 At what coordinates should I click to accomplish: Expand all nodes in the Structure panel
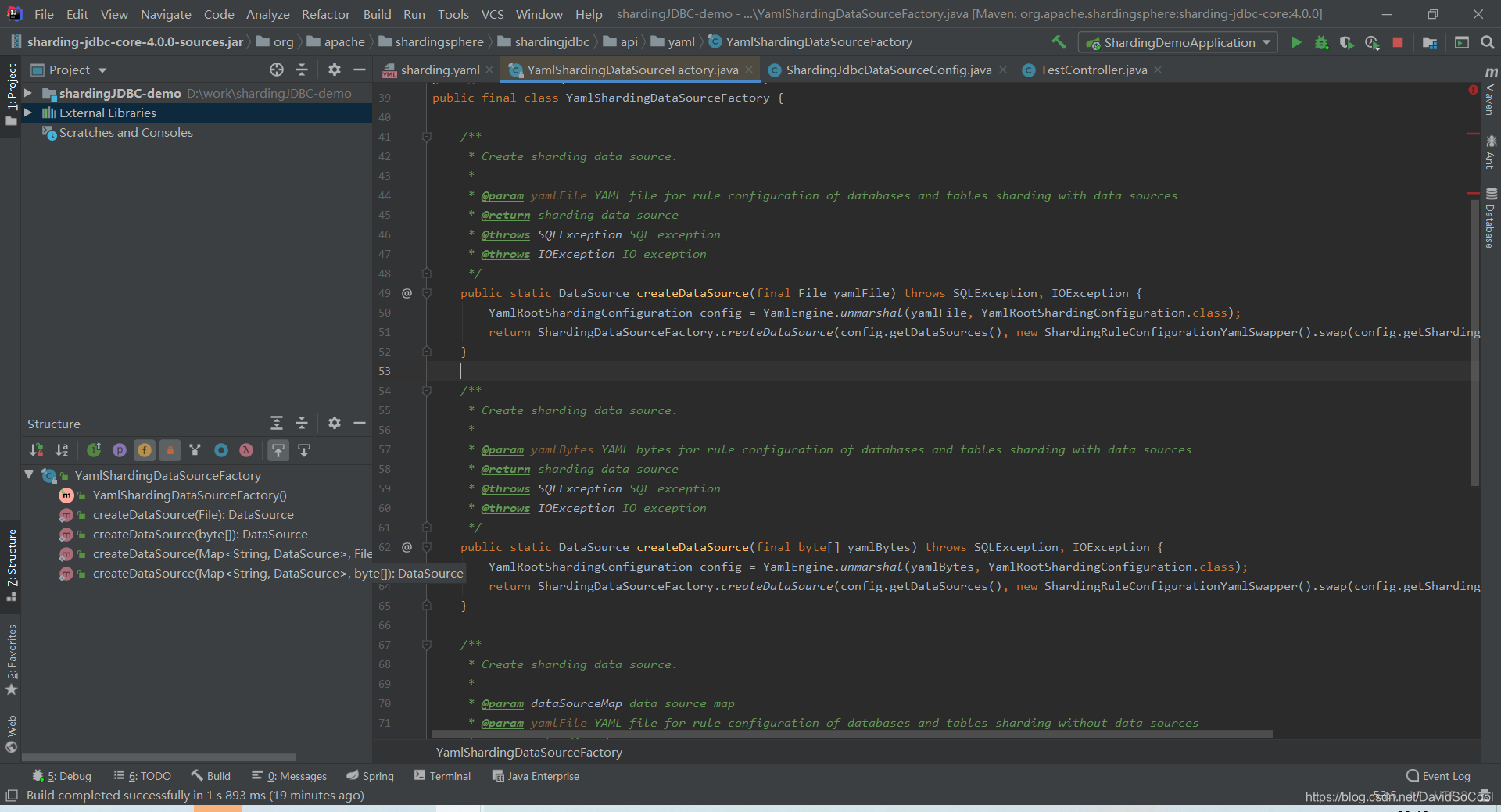277,423
